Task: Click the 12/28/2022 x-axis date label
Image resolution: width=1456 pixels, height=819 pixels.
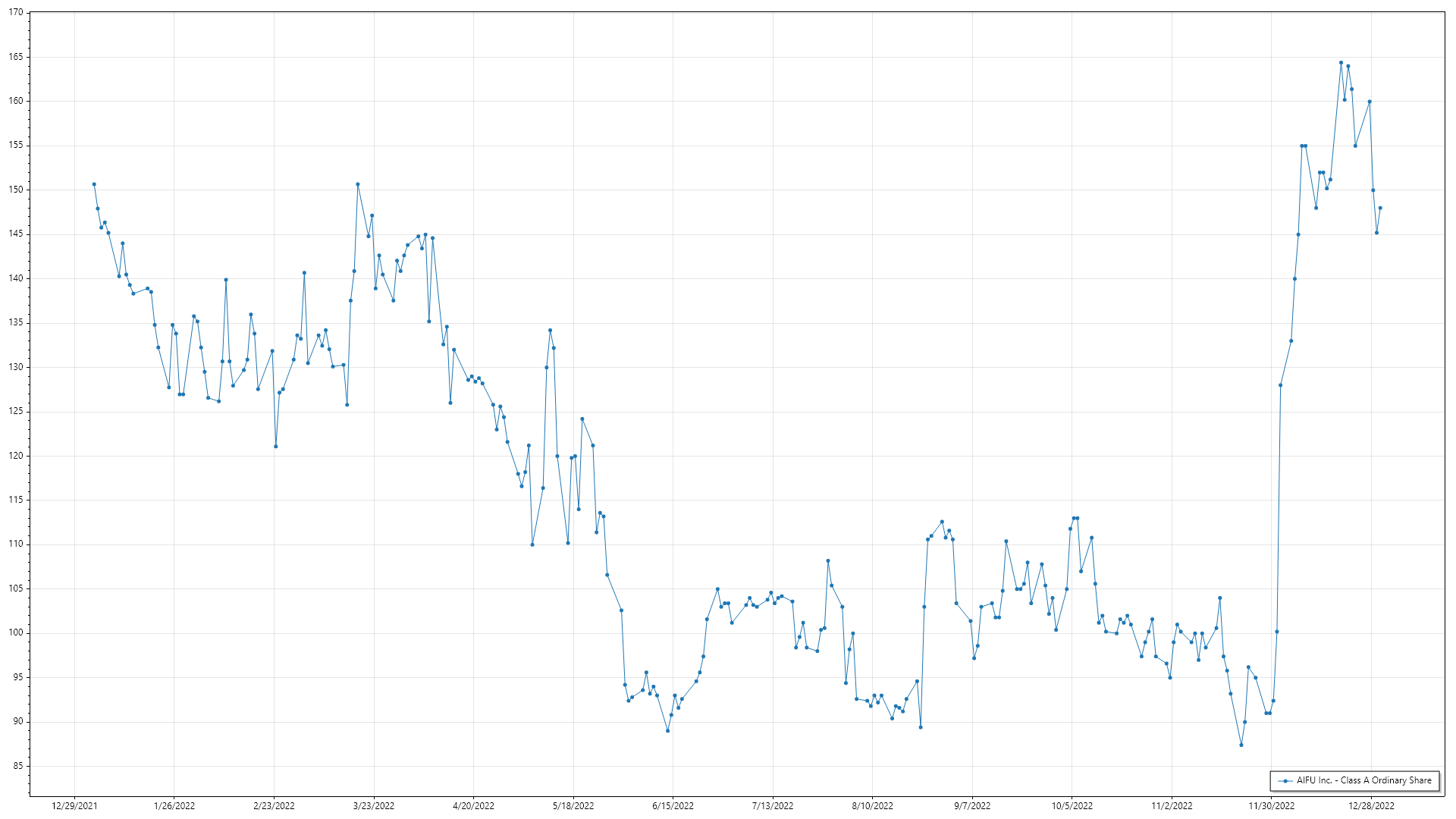Action: (x=1371, y=806)
